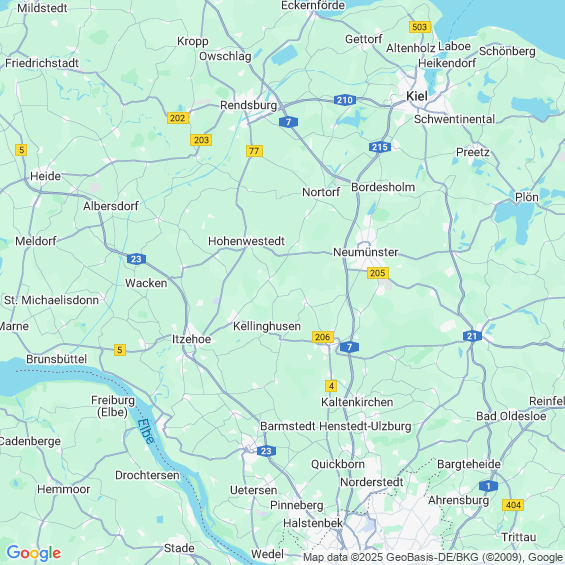Select the Itzehoe town label

click(x=191, y=339)
